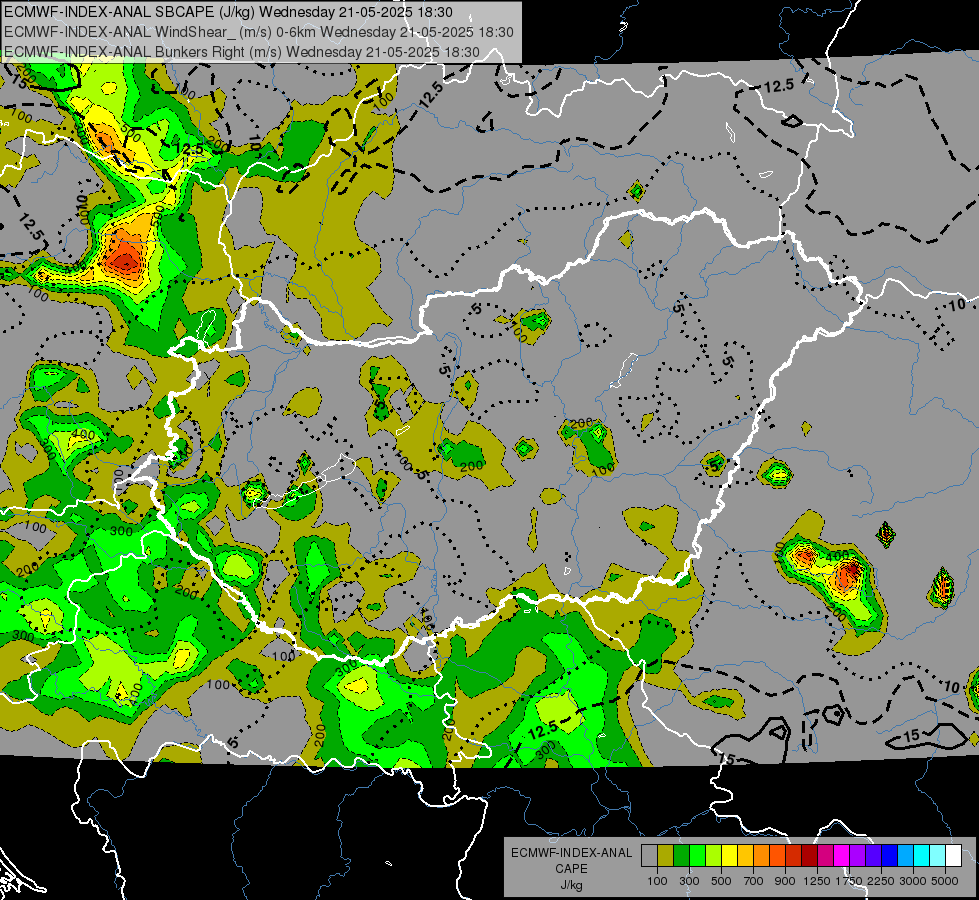The width and height of the screenshot is (979, 900).
Task: Select the WindShear_ 0-6km header line
Action: (x=258, y=32)
